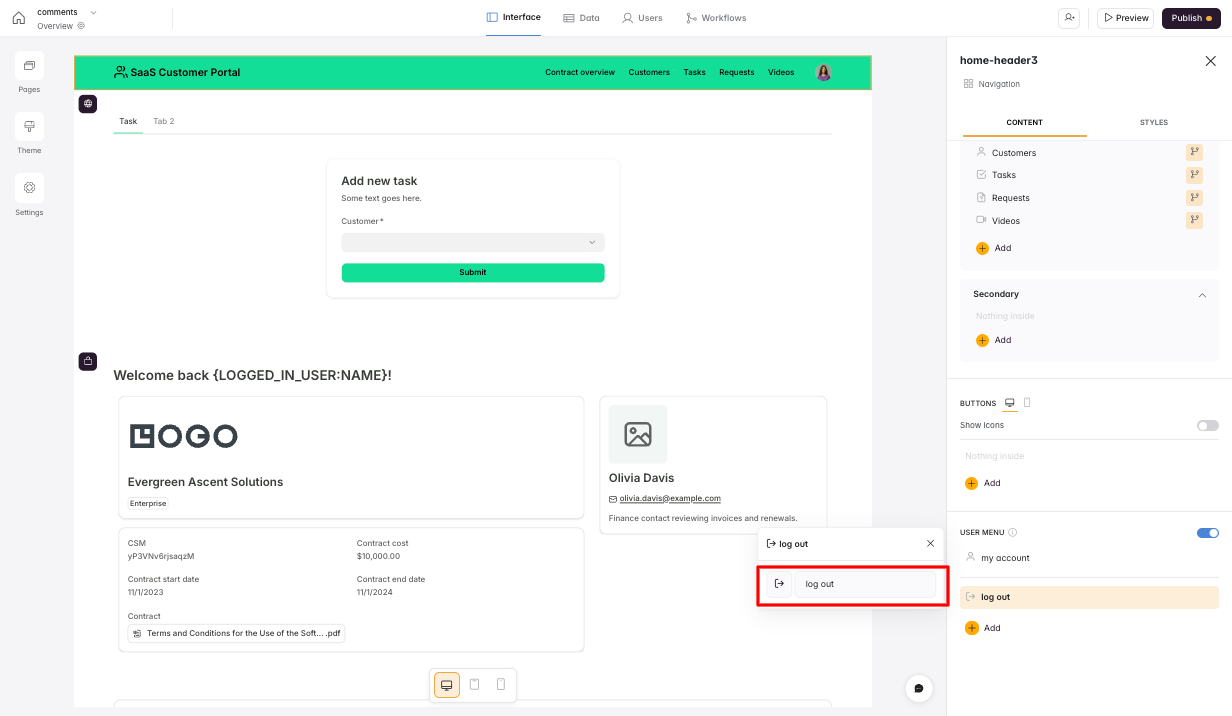Open the Theme panel icon
Screen dimensions: 1232x716
tap(29, 127)
